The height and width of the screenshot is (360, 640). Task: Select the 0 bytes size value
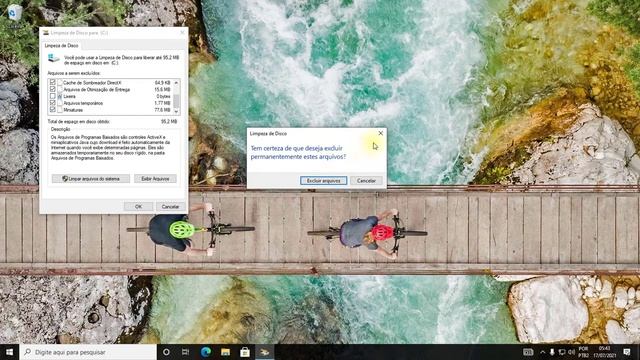pyautogui.click(x=164, y=96)
